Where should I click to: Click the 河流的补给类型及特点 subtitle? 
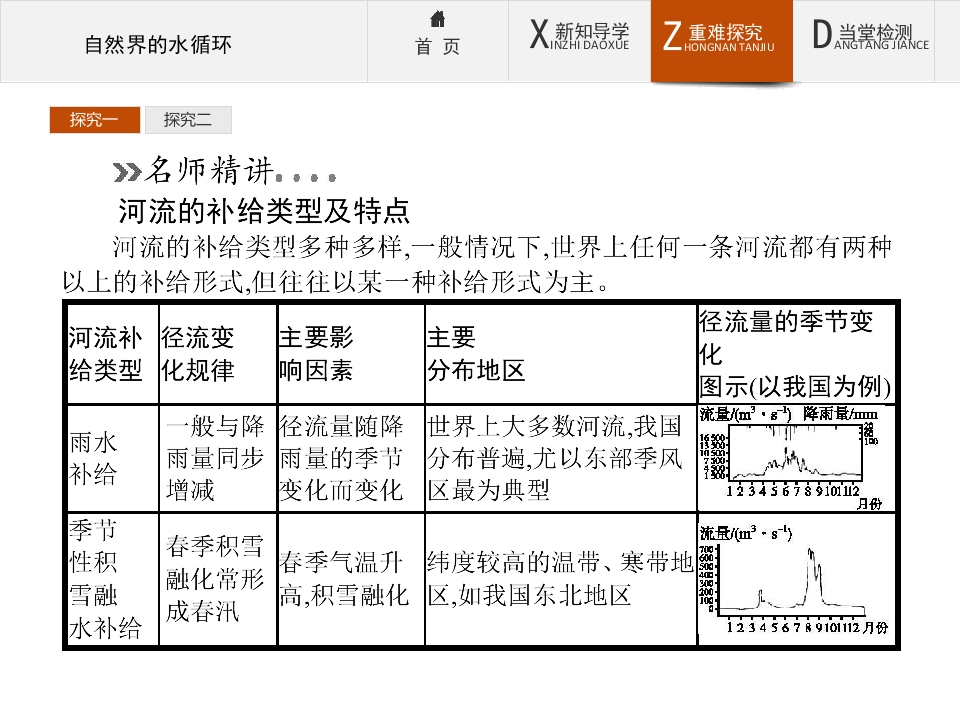click(x=264, y=212)
